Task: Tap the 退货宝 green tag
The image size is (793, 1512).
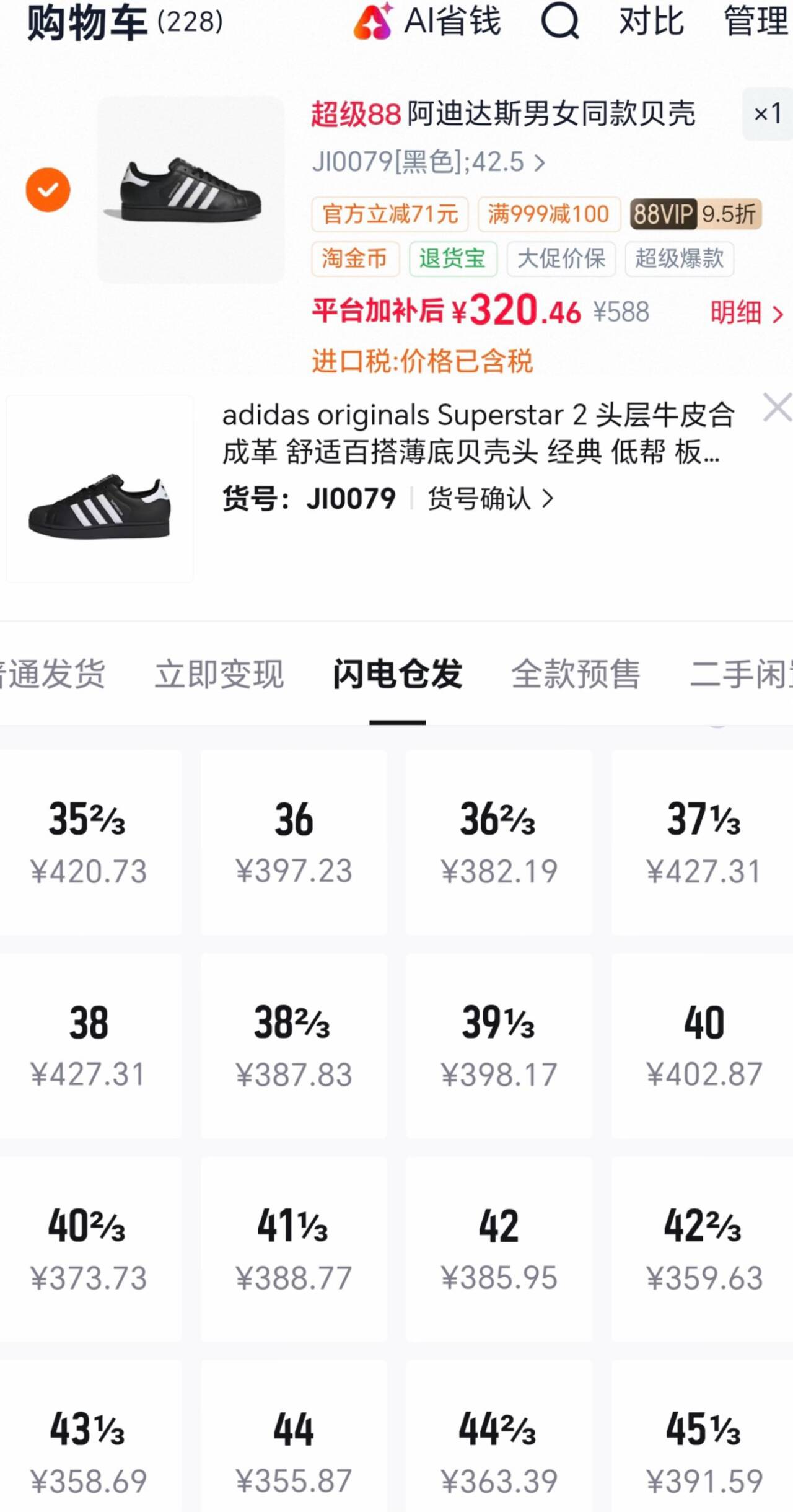Action: tap(453, 258)
